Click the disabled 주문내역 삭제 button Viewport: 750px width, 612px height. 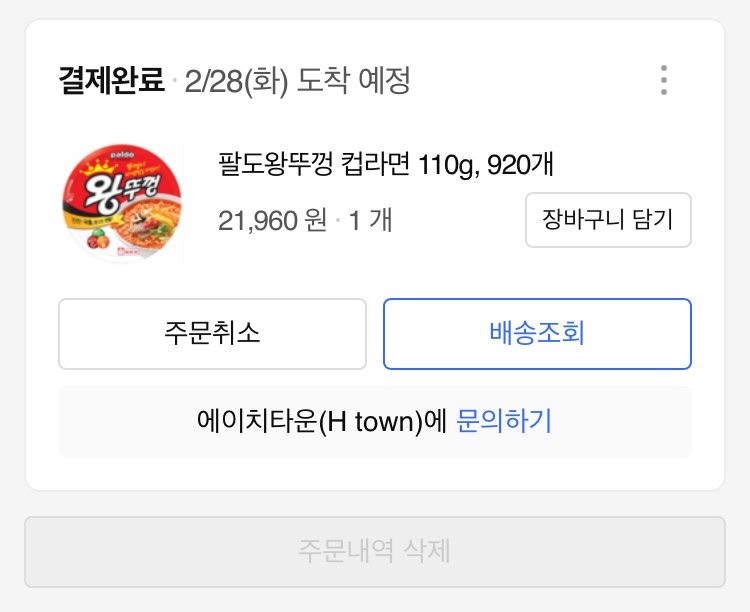(375, 551)
